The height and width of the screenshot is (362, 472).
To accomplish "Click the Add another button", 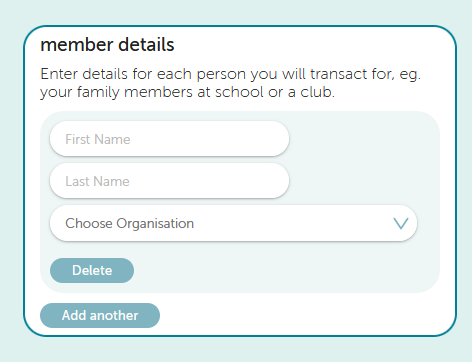I will click(100, 315).
